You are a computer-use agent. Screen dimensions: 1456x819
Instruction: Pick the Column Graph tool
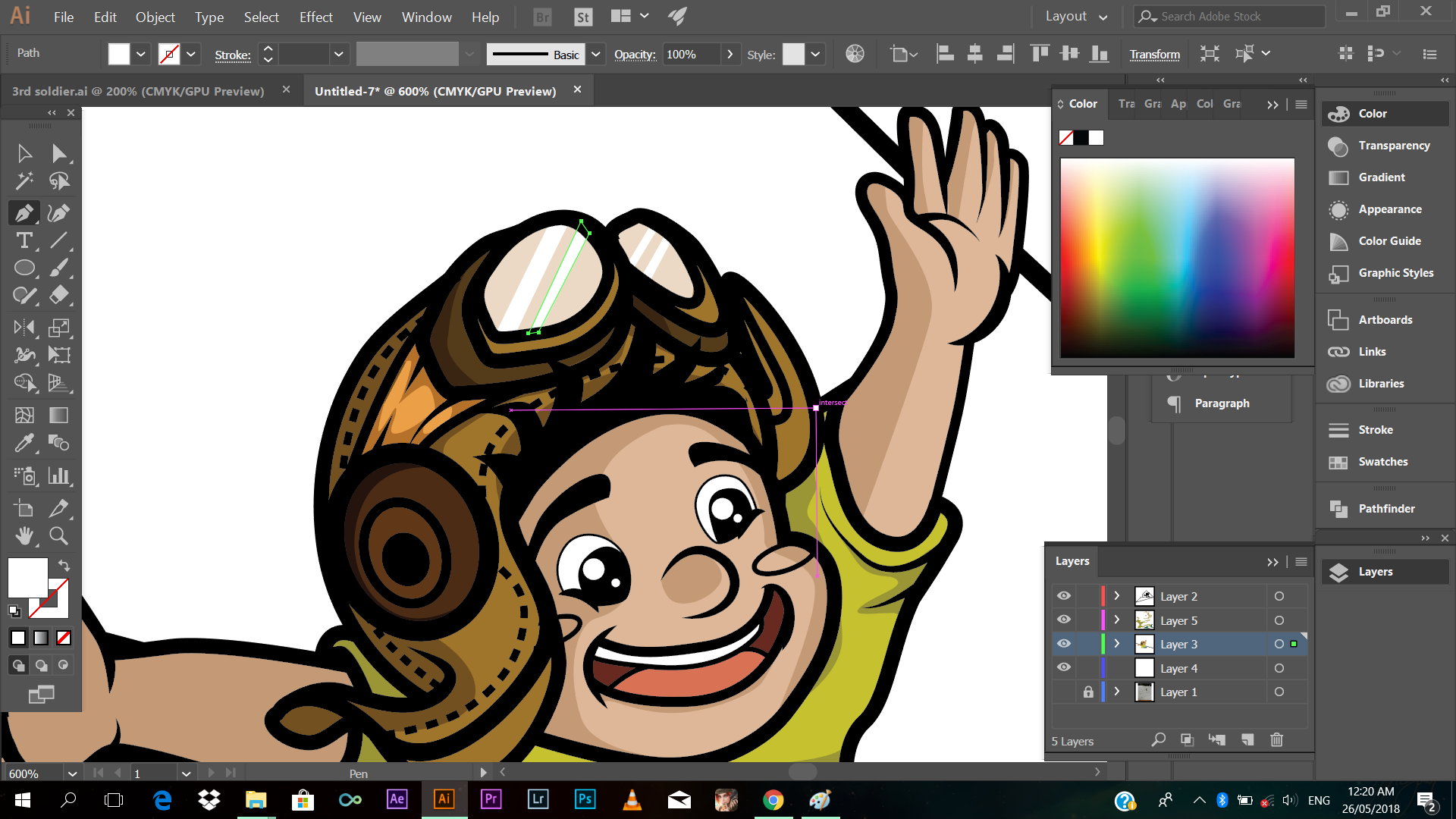(x=58, y=475)
